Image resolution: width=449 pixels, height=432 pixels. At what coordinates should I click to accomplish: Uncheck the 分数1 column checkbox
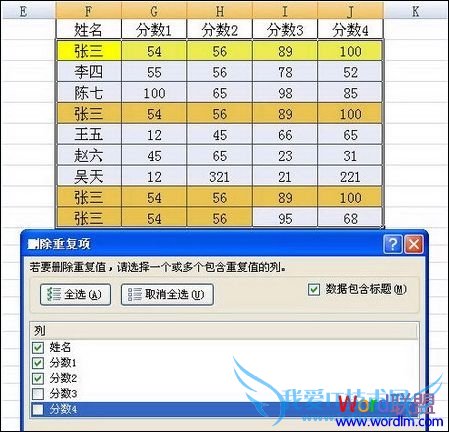[x=38, y=363]
